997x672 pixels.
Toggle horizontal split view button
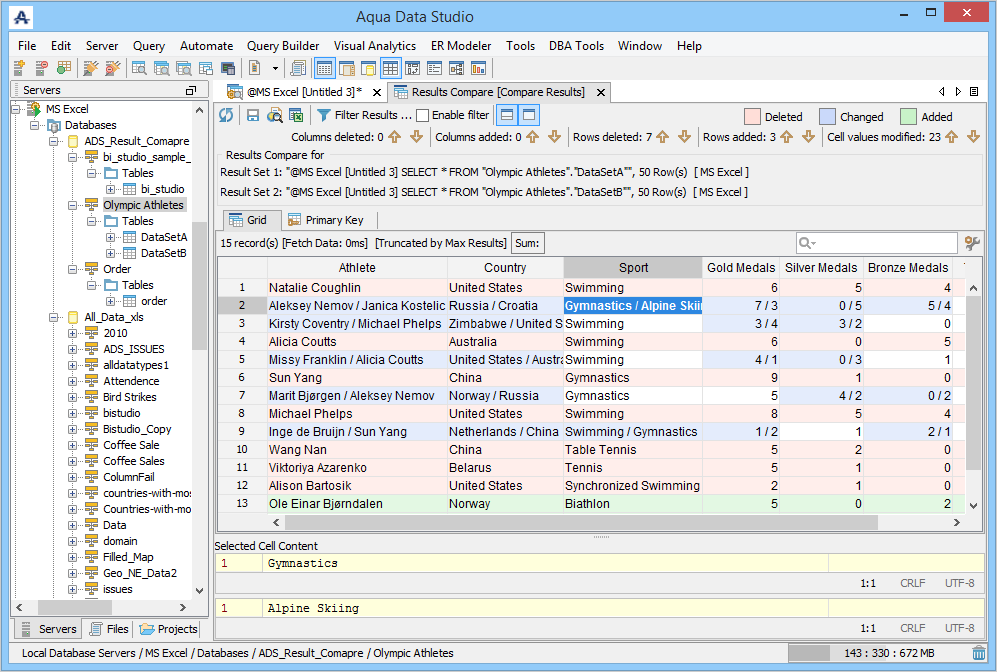coord(507,115)
